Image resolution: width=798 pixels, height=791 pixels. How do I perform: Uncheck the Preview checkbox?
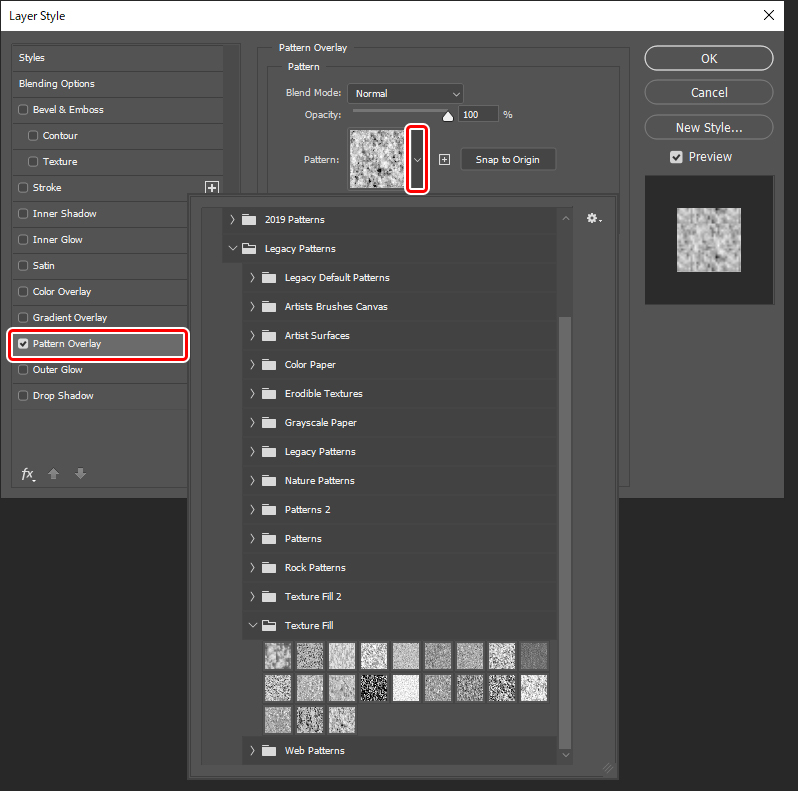(677, 157)
